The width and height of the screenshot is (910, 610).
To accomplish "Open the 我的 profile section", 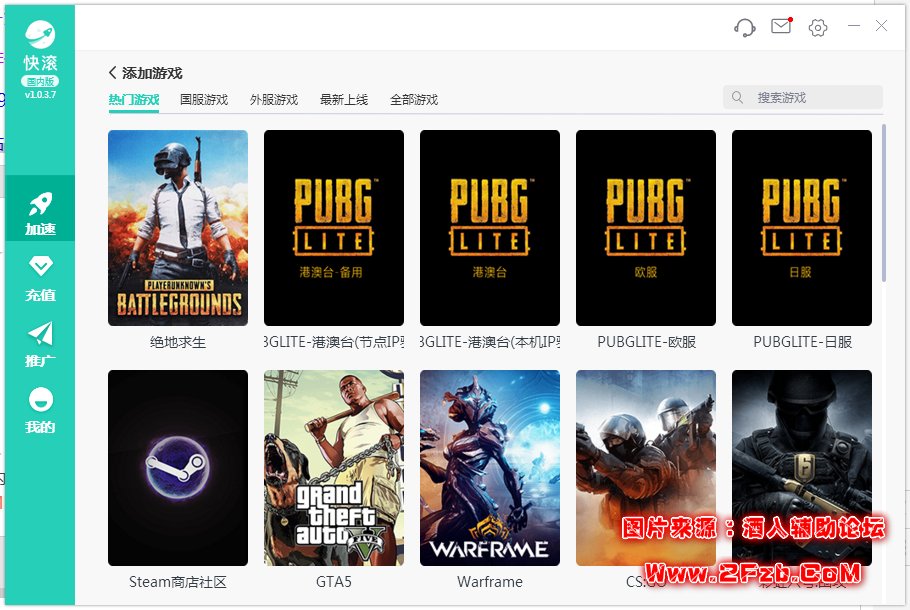I will tap(40, 410).
